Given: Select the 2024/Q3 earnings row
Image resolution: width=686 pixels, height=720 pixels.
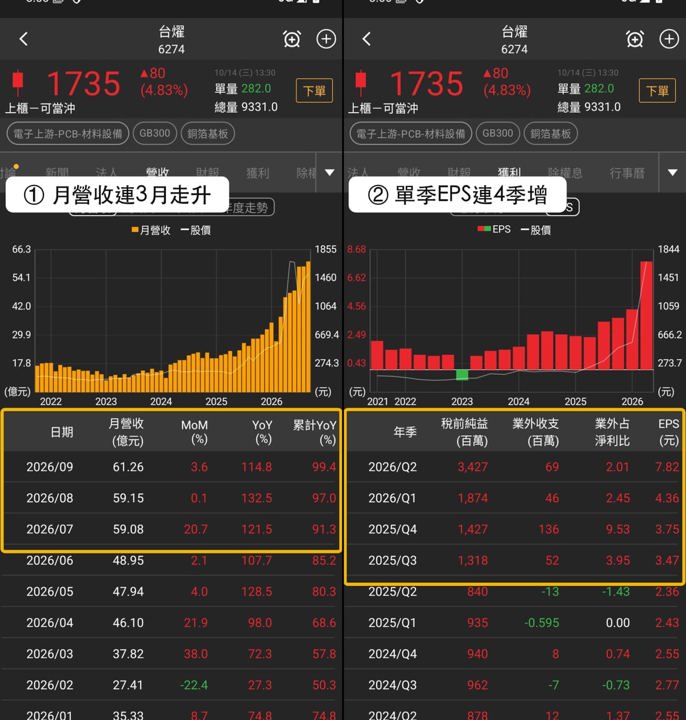Looking at the screenshot, I should click(x=514, y=685).
